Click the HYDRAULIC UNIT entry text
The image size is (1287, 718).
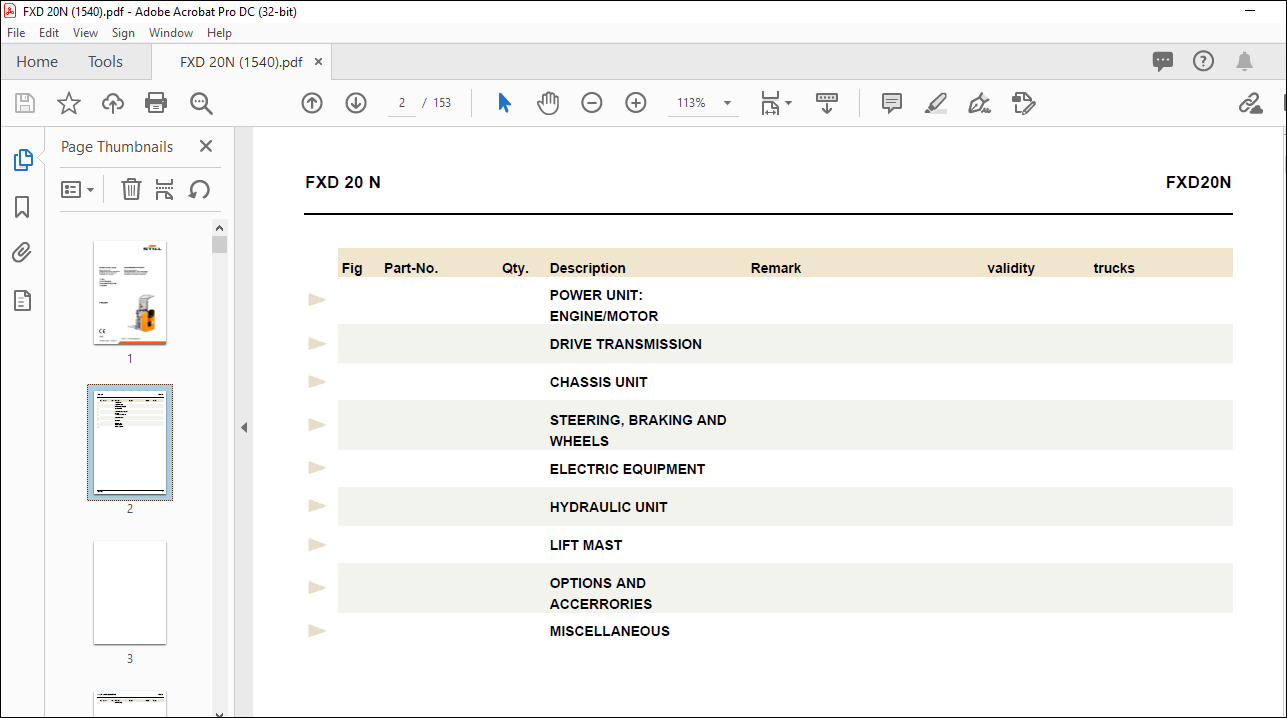(x=608, y=507)
